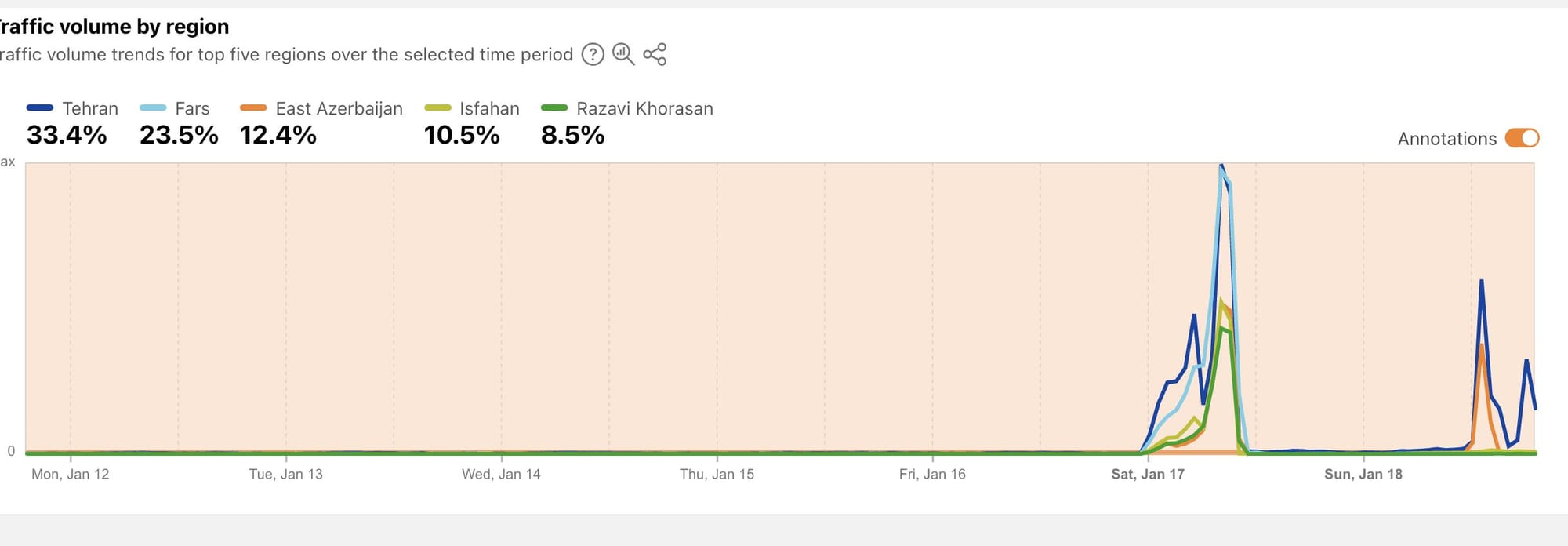Click the Fars 23.5% share value
This screenshot has width=1568, height=546.
179,135
